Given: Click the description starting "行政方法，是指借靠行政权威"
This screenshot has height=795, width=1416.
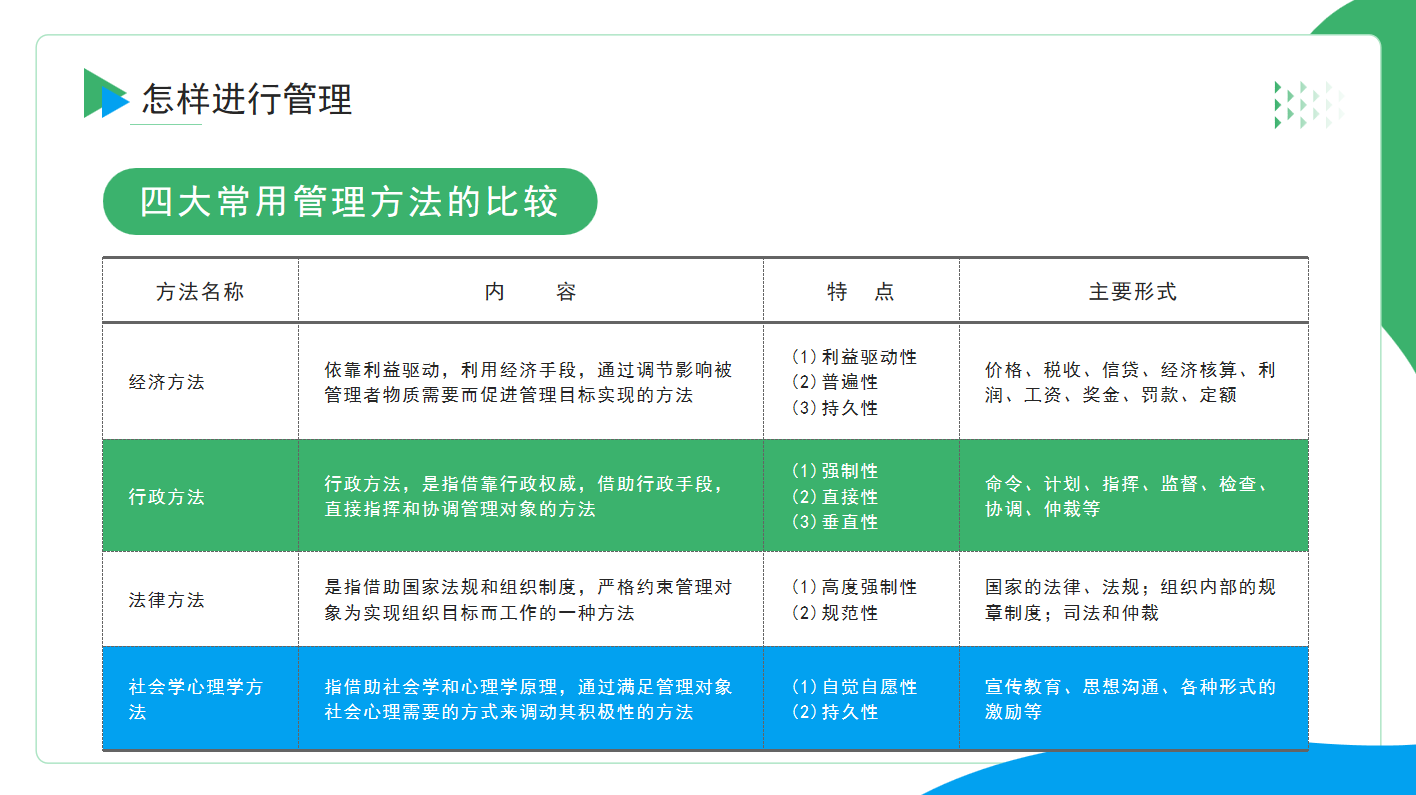Looking at the screenshot, I should pyautogui.click(x=523, y=497).
